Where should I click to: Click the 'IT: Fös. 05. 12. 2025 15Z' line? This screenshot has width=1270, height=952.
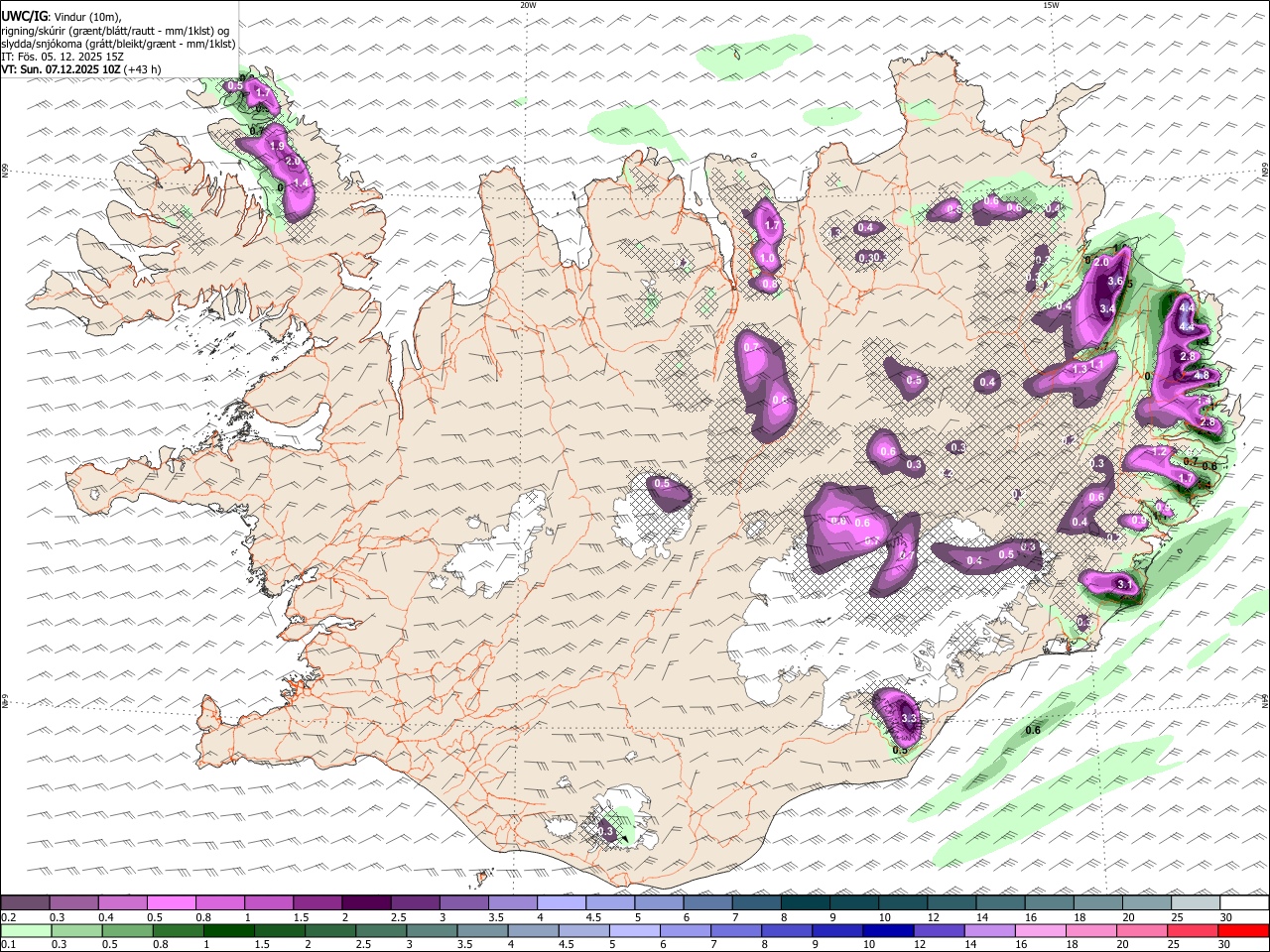[x=63, y=57]
